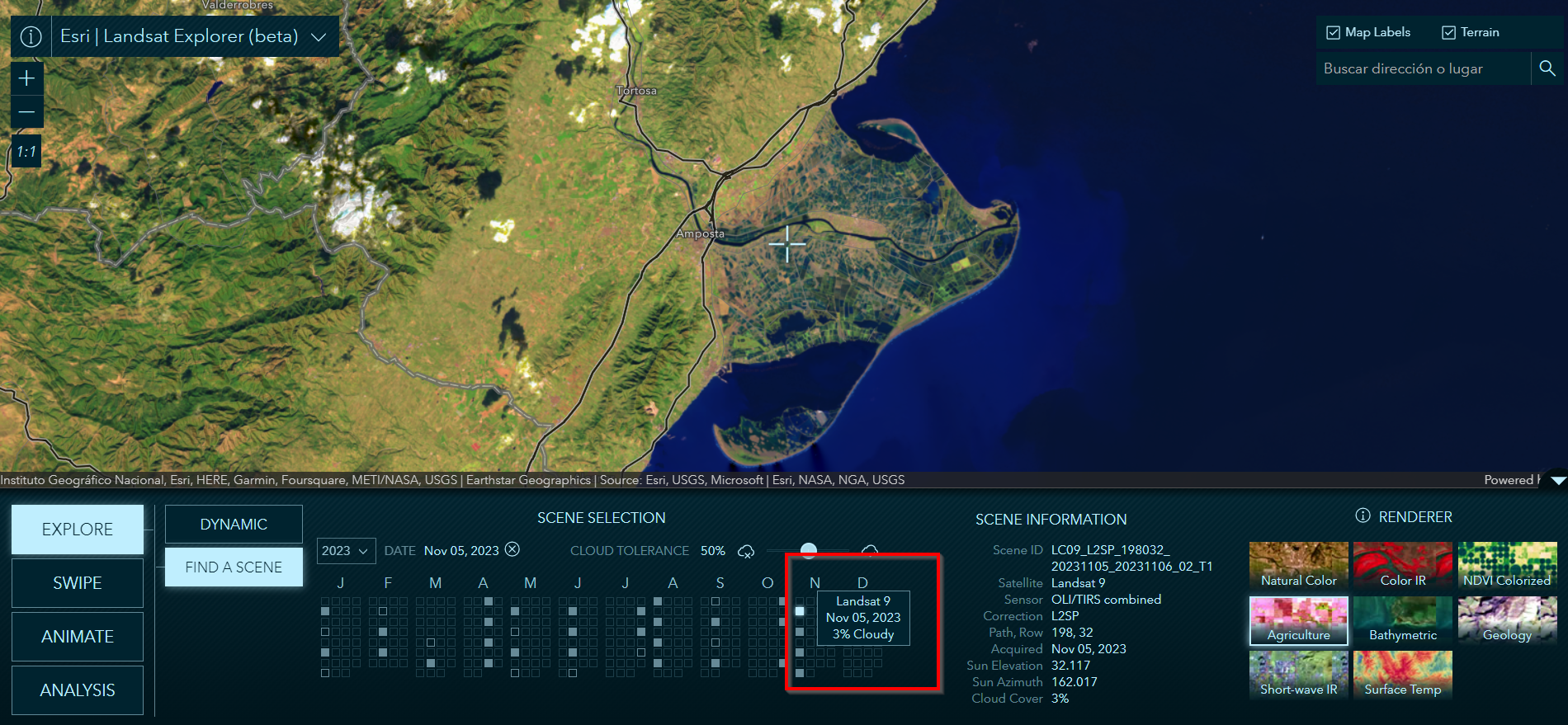Click the search magnifier icon
Viewport: 1568px width, 725px height.
coord(1547,68)
